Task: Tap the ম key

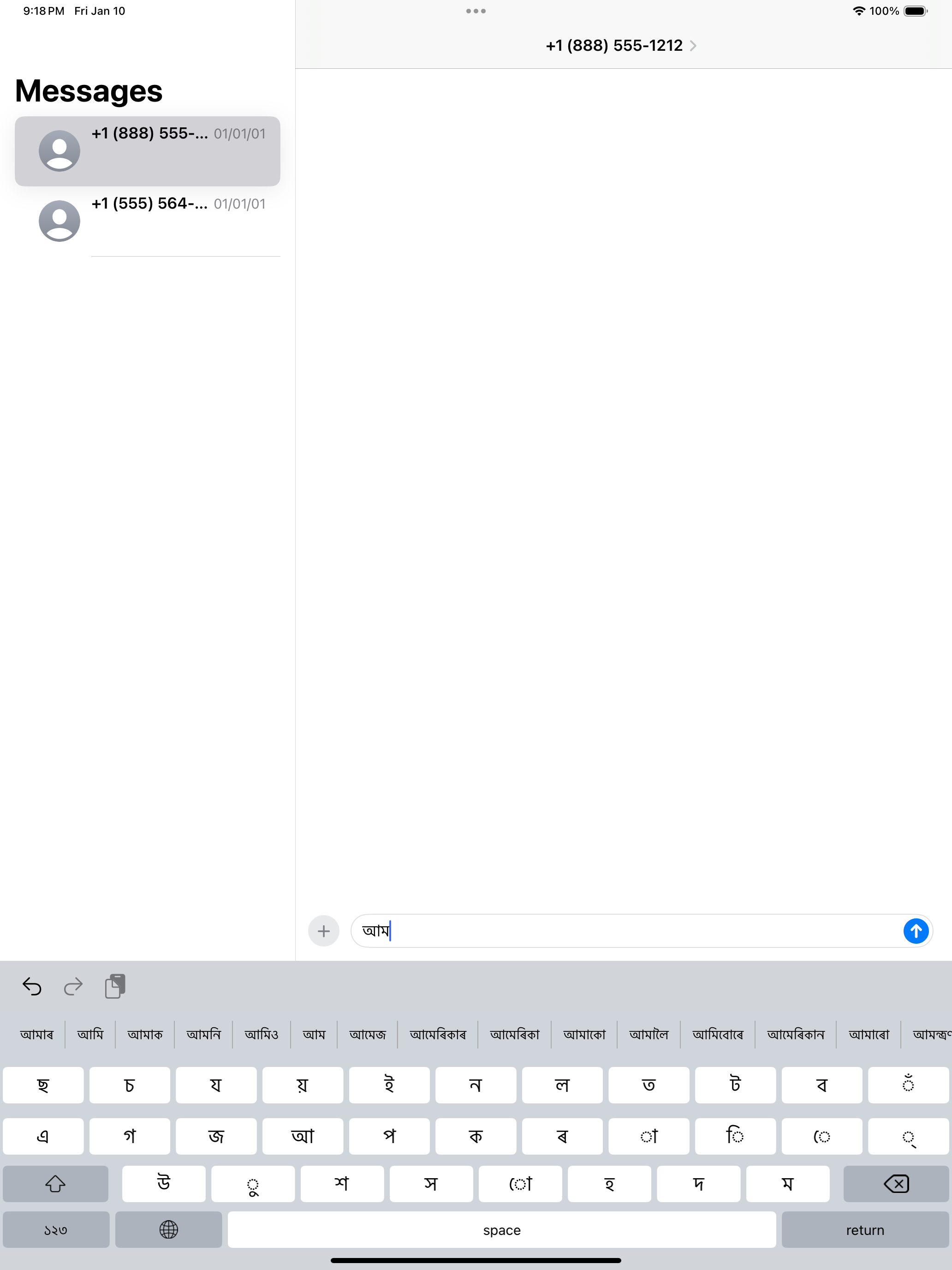Action: [788, 1183]
